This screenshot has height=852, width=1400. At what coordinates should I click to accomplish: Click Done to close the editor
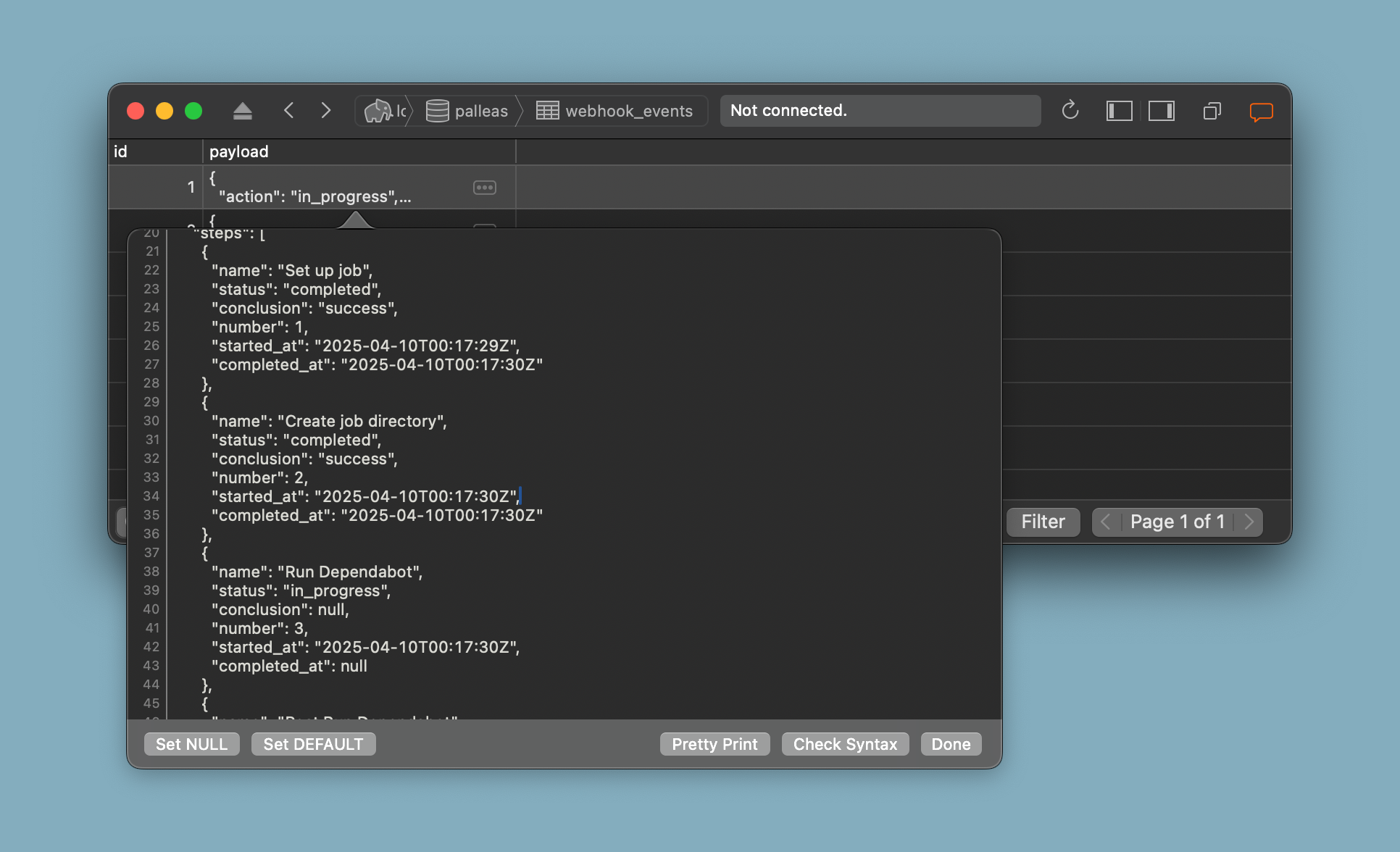tap(951, 744)
